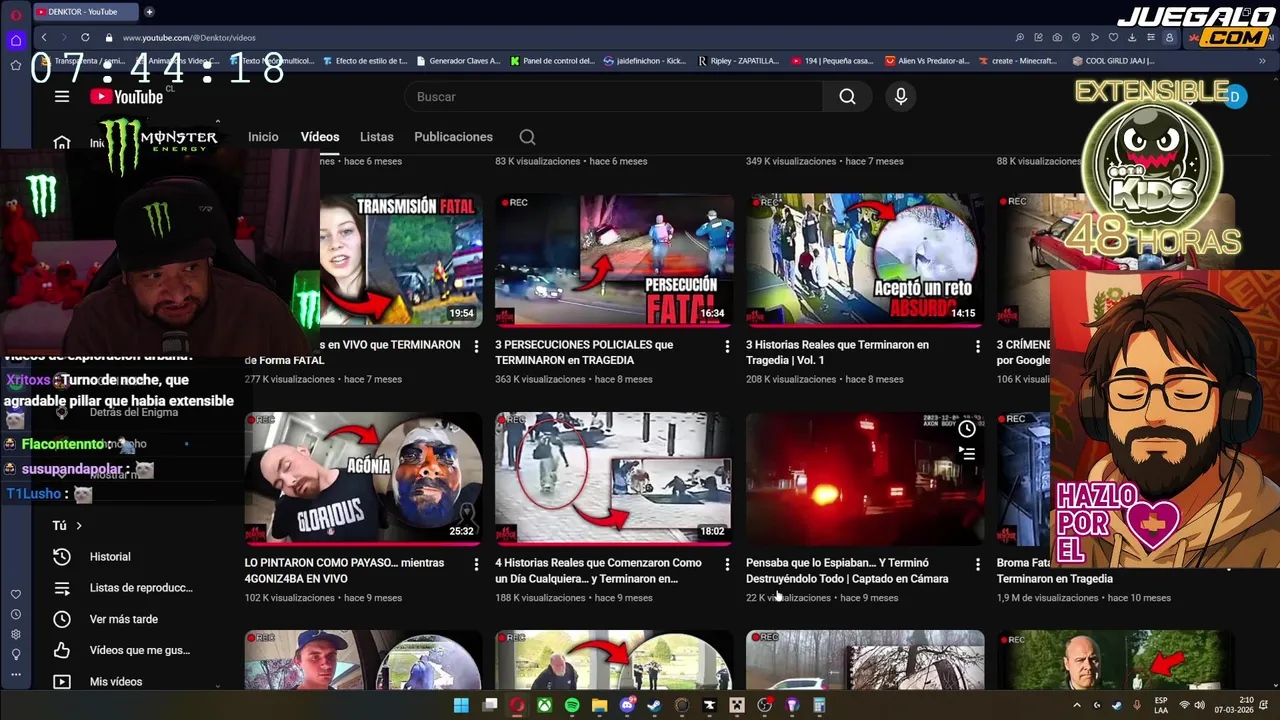The width and height of the screenshot is (1280, 720).
Task: Open bookmark Ripley - ZAPATILLA...
Action: (x=738, y=61)
